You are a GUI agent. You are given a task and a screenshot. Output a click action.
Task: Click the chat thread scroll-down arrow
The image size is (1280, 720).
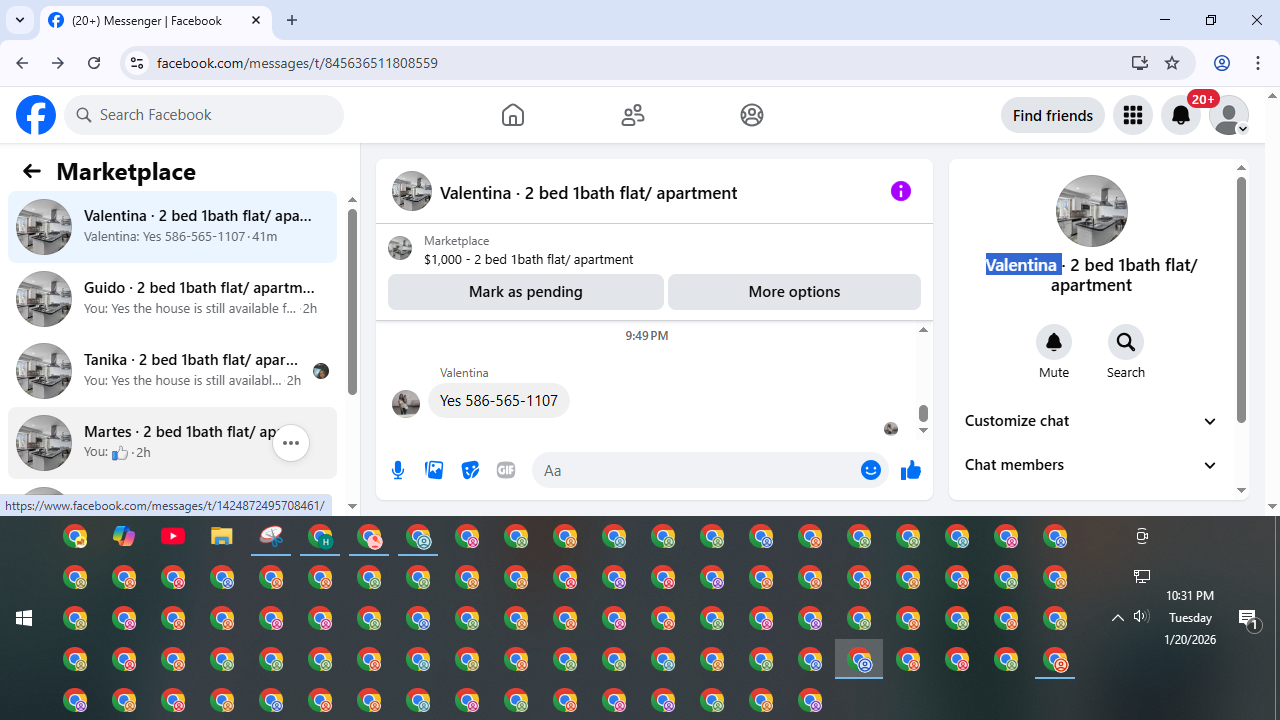[923, 430]
